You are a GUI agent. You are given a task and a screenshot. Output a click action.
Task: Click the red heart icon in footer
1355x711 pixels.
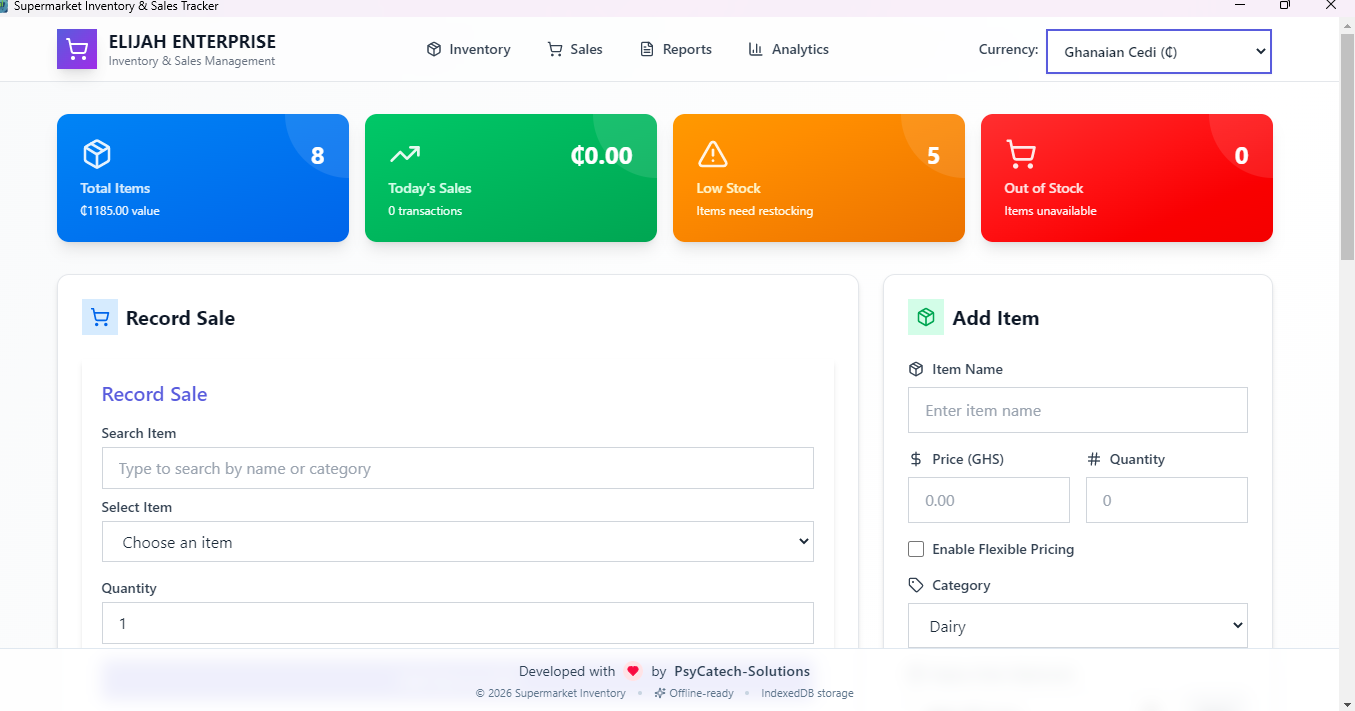click(x=632, y=671)
